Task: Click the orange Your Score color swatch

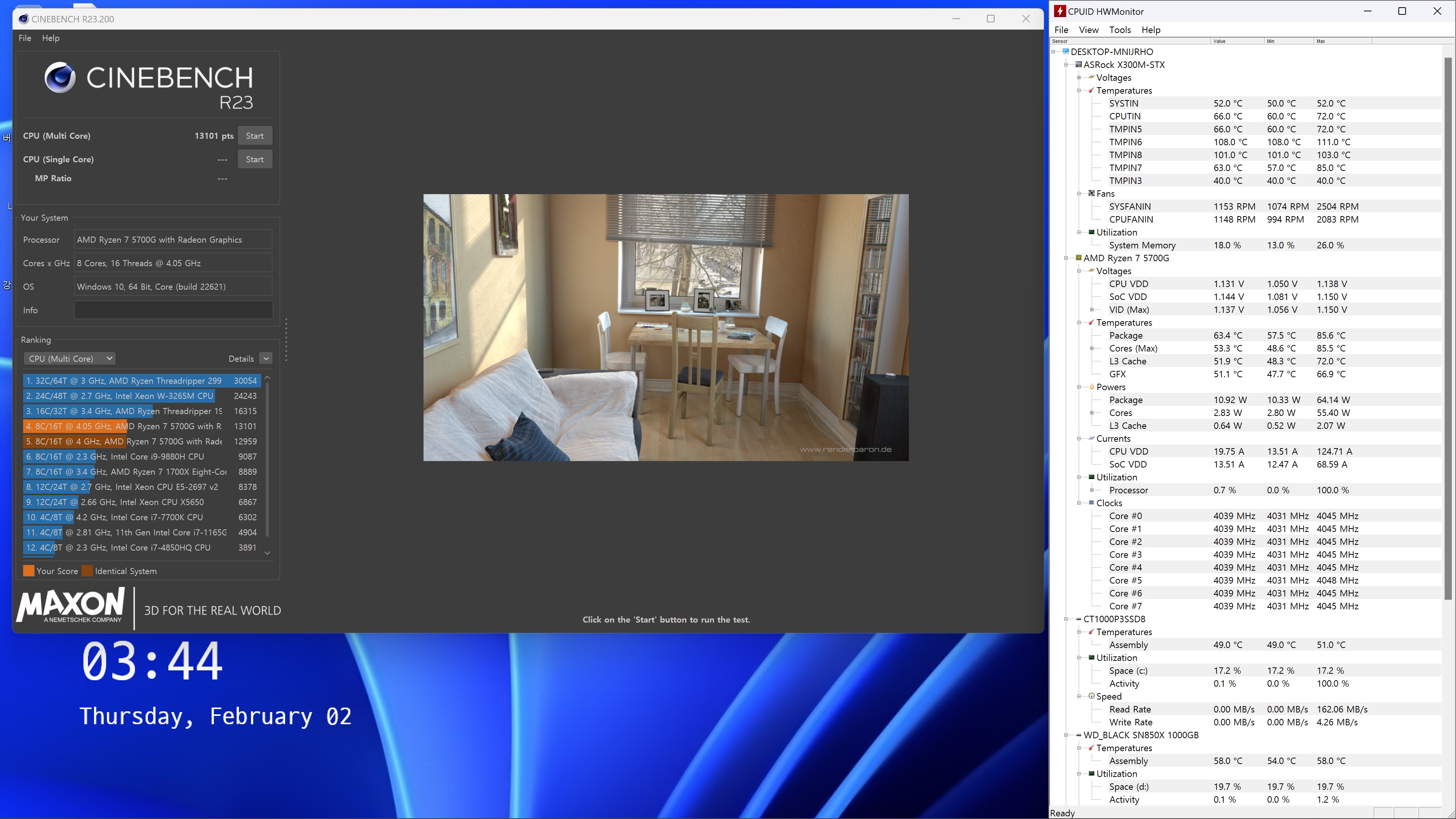Action: click(28, 571)
